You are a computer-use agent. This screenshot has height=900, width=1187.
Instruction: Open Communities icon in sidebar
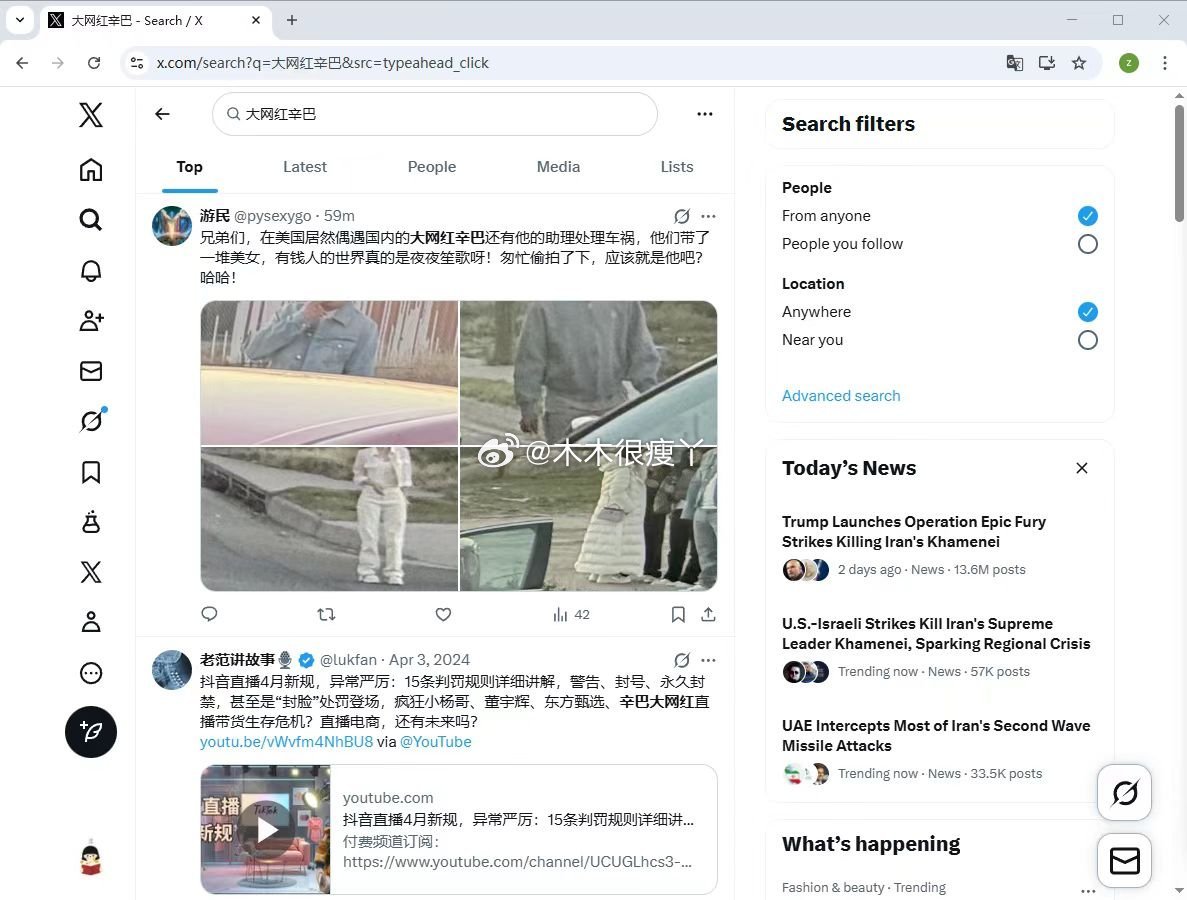[x=91, y=522]
